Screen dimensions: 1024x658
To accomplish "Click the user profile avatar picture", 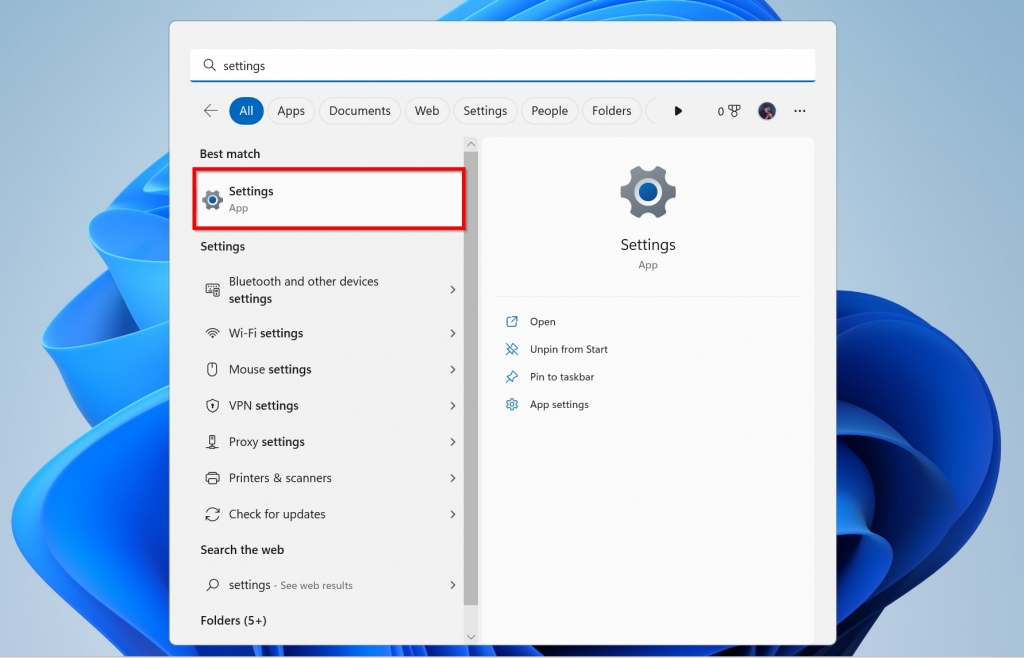I will 766,110.
